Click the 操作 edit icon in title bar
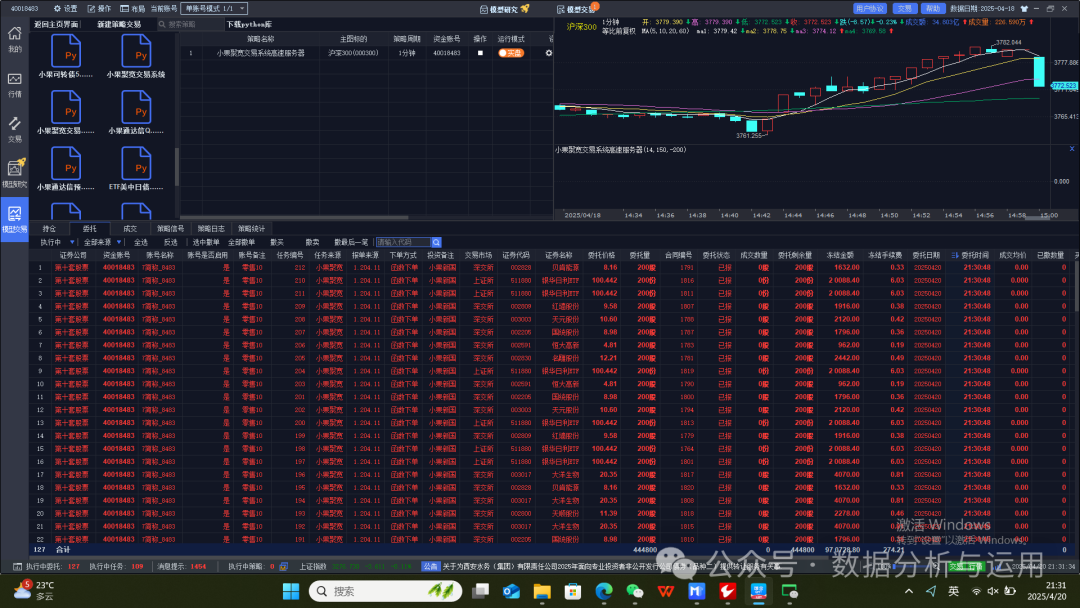The image size is (1080, 608). pos(99,9)
